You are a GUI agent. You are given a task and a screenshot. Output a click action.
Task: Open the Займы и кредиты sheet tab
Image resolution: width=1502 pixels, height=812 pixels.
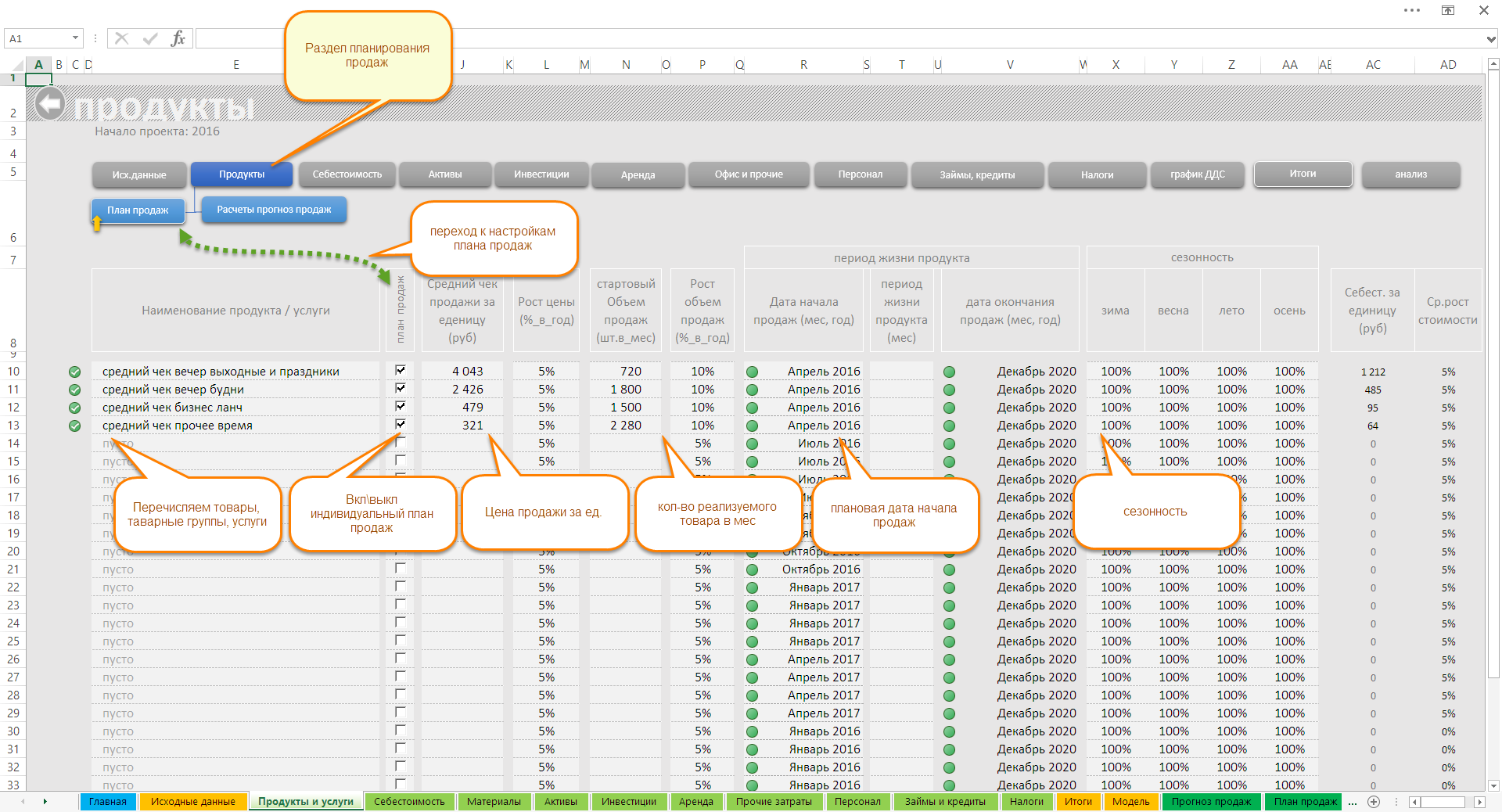coord(945,802)
